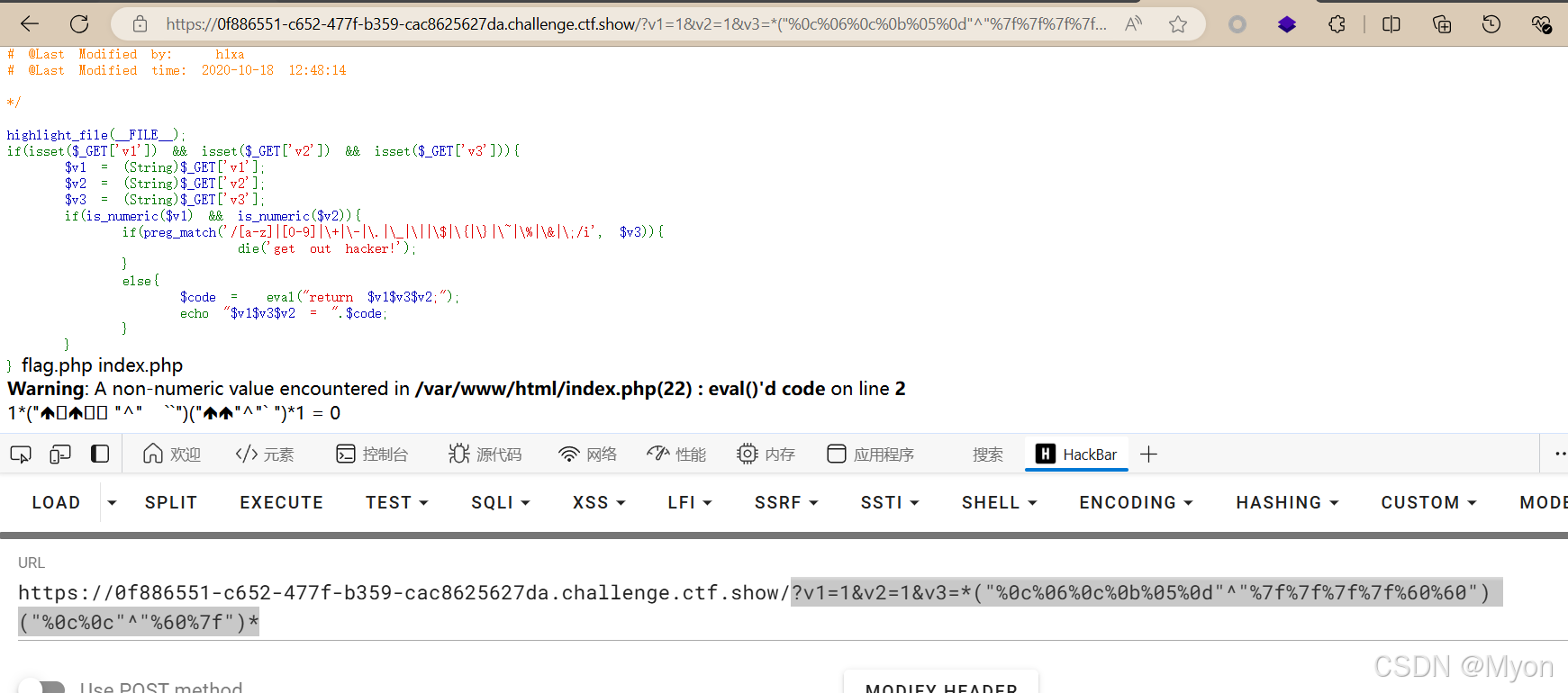Add another DevTools tool with plus icon
The height and width of the screenshot is (693, 1568).
click(1148, 454)
